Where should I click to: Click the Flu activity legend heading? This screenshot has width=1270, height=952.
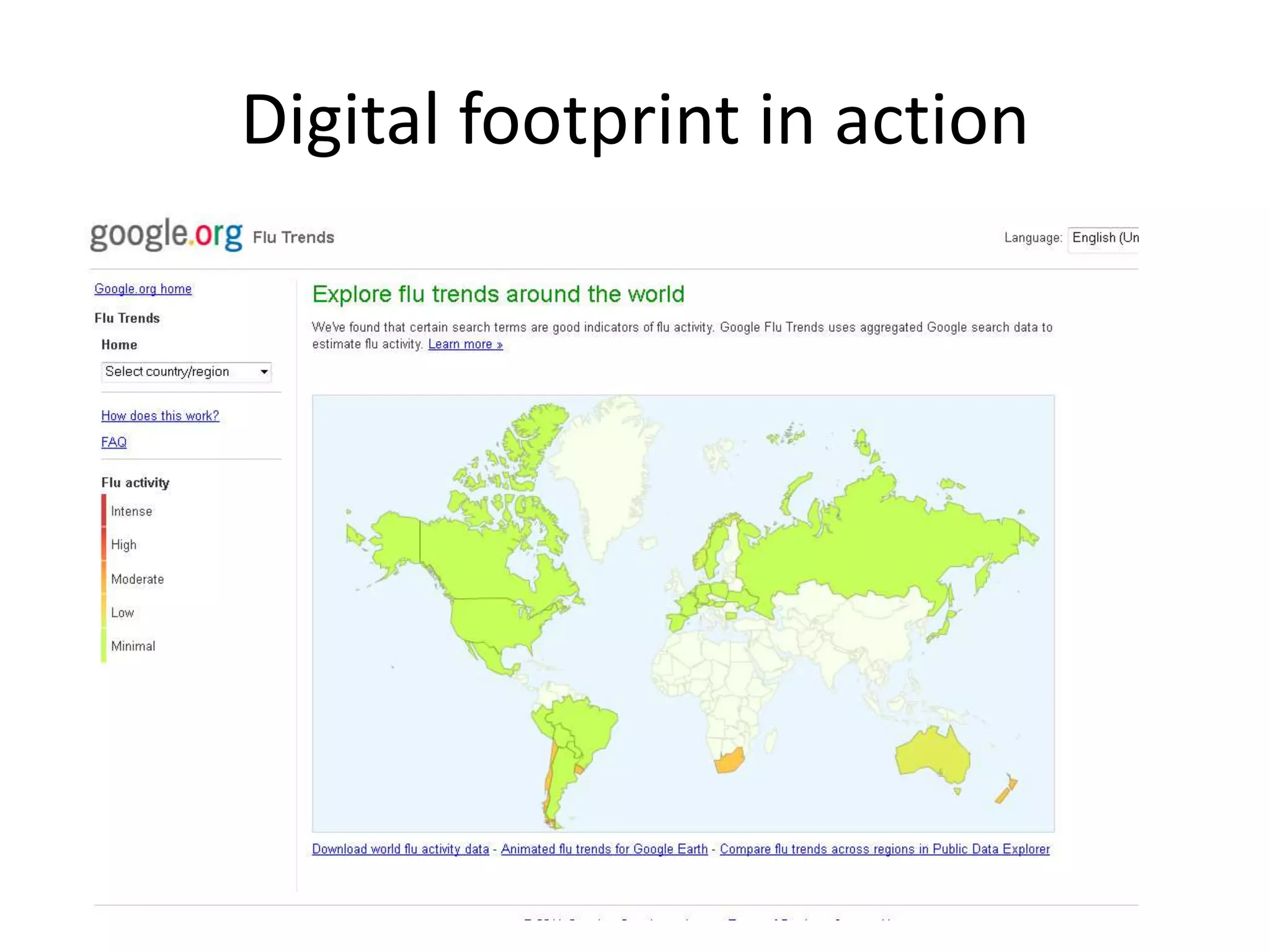coord(135,483)
